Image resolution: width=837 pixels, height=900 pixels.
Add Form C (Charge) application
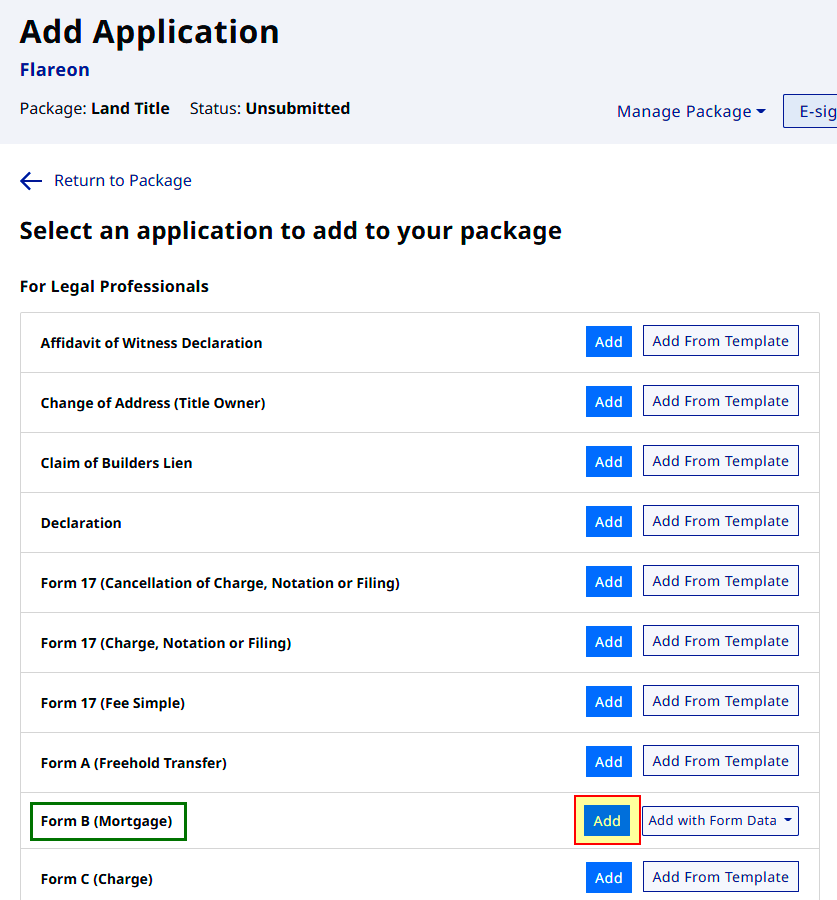click(x=609, y=878)
